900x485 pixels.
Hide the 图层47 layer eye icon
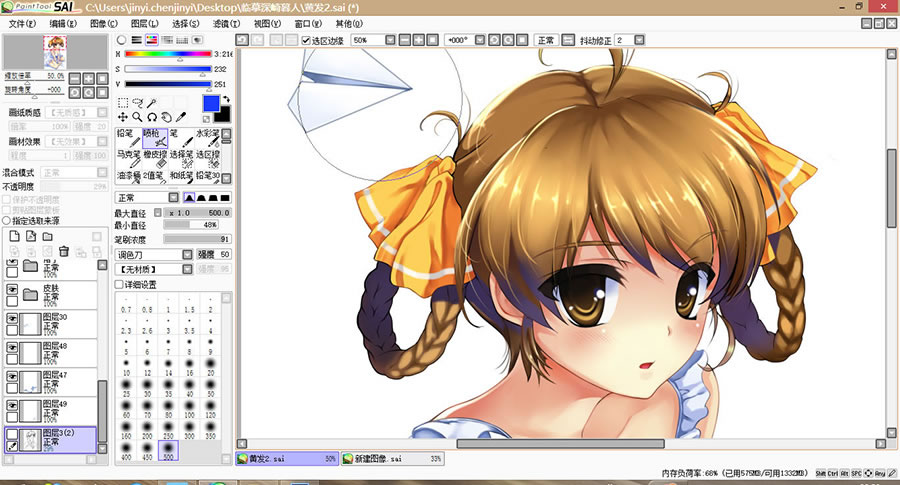[x=12, y=377]
